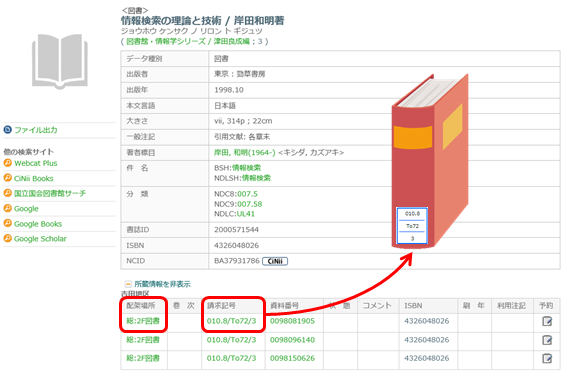Open NDC9 classification 007.58

(250, 204)
